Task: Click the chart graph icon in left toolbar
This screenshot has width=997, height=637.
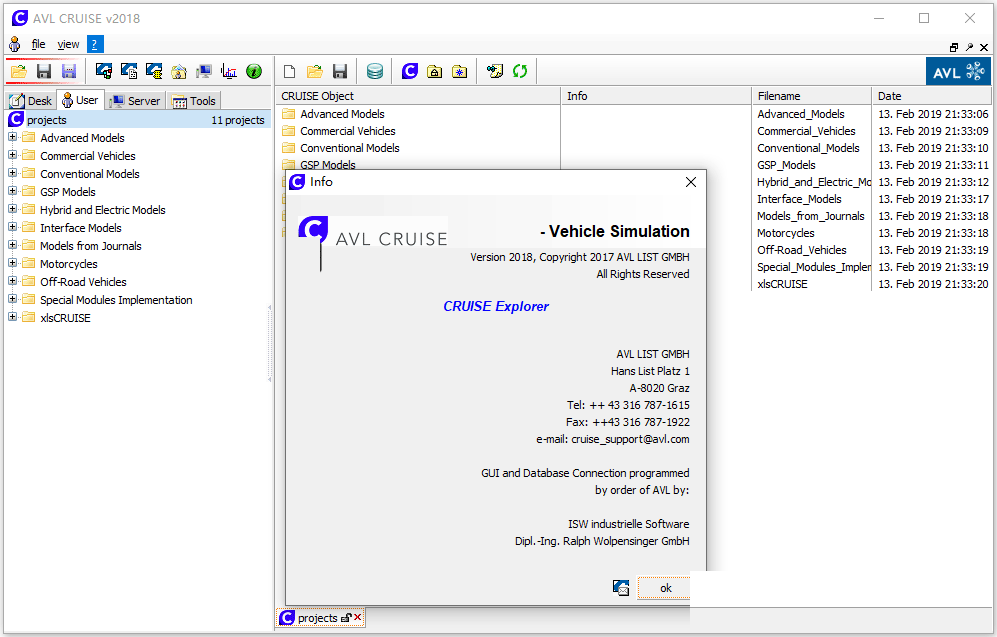Action: click(229, 71)
